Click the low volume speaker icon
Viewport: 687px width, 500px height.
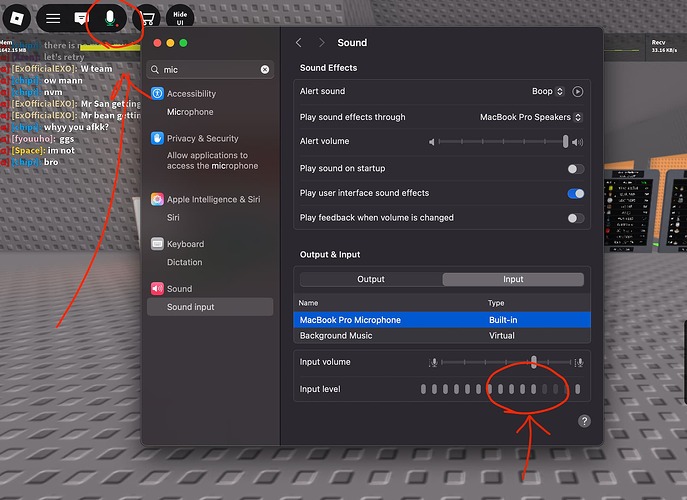pos(432,142)
